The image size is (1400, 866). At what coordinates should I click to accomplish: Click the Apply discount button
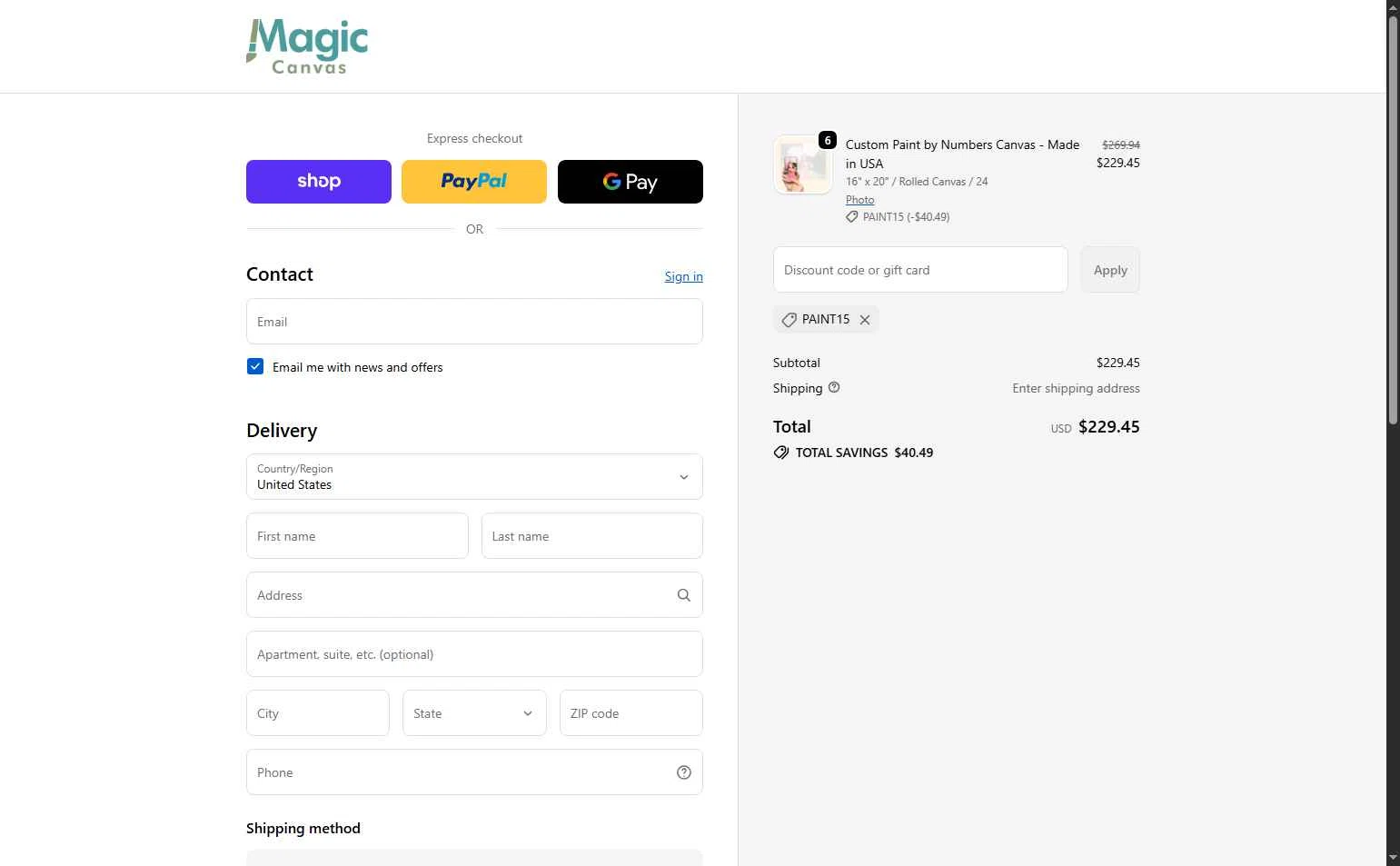[x=1110, y=270]
